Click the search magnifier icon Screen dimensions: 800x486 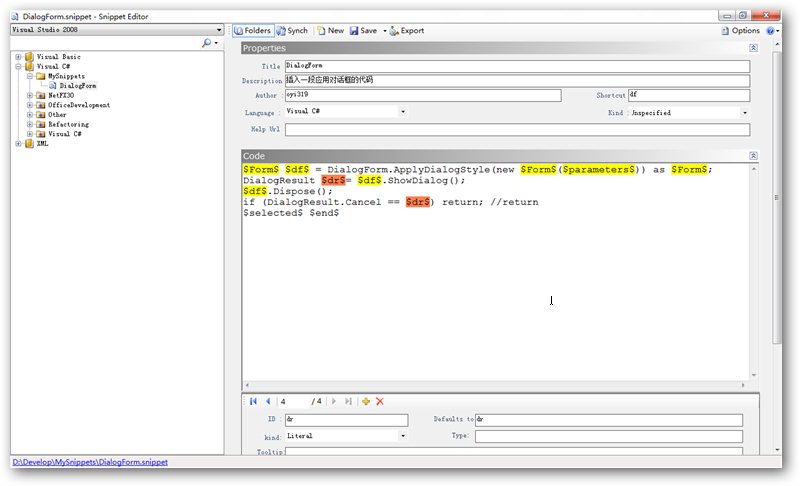click(207, 44)
